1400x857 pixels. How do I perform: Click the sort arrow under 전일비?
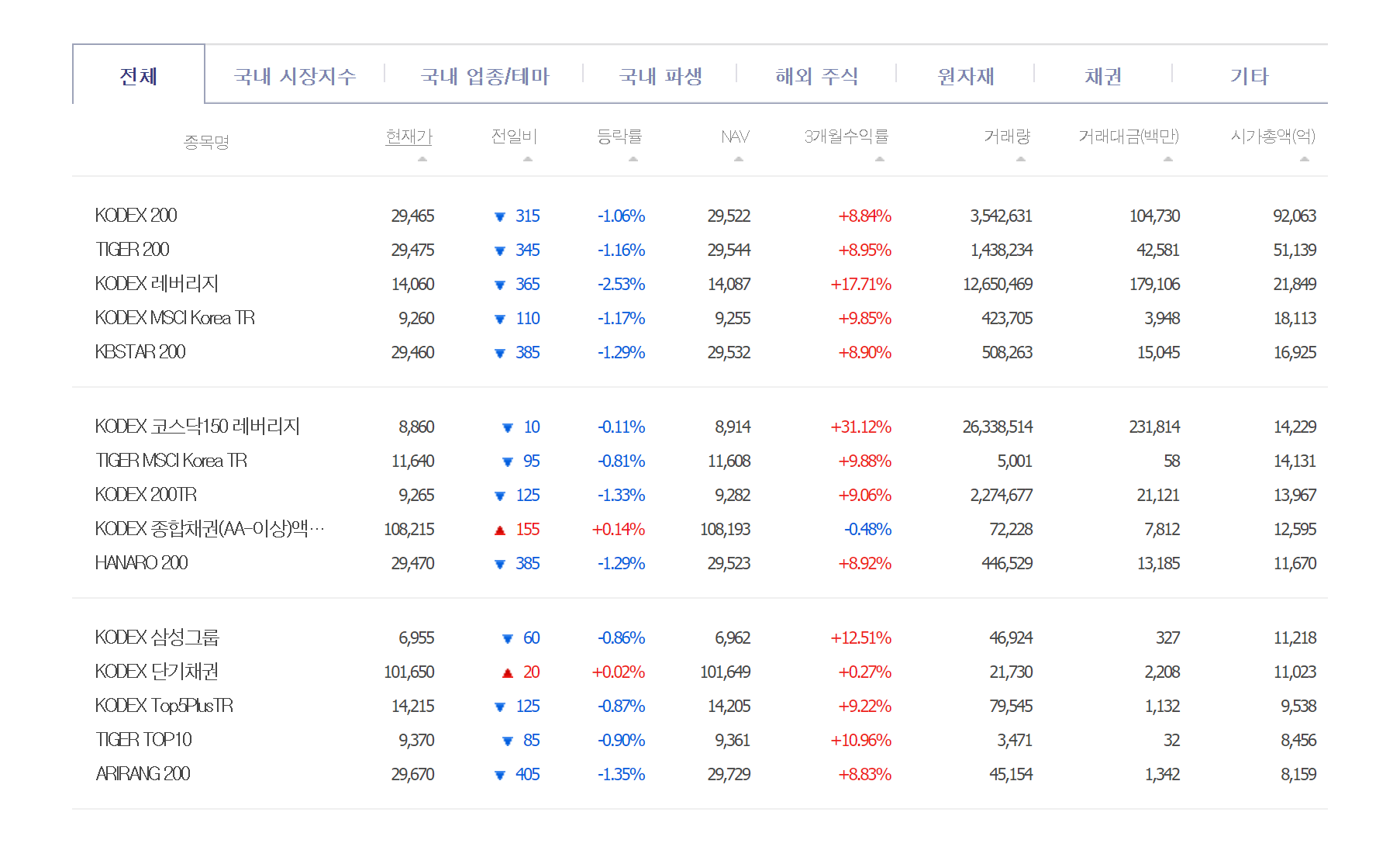(x=528, y=159)
